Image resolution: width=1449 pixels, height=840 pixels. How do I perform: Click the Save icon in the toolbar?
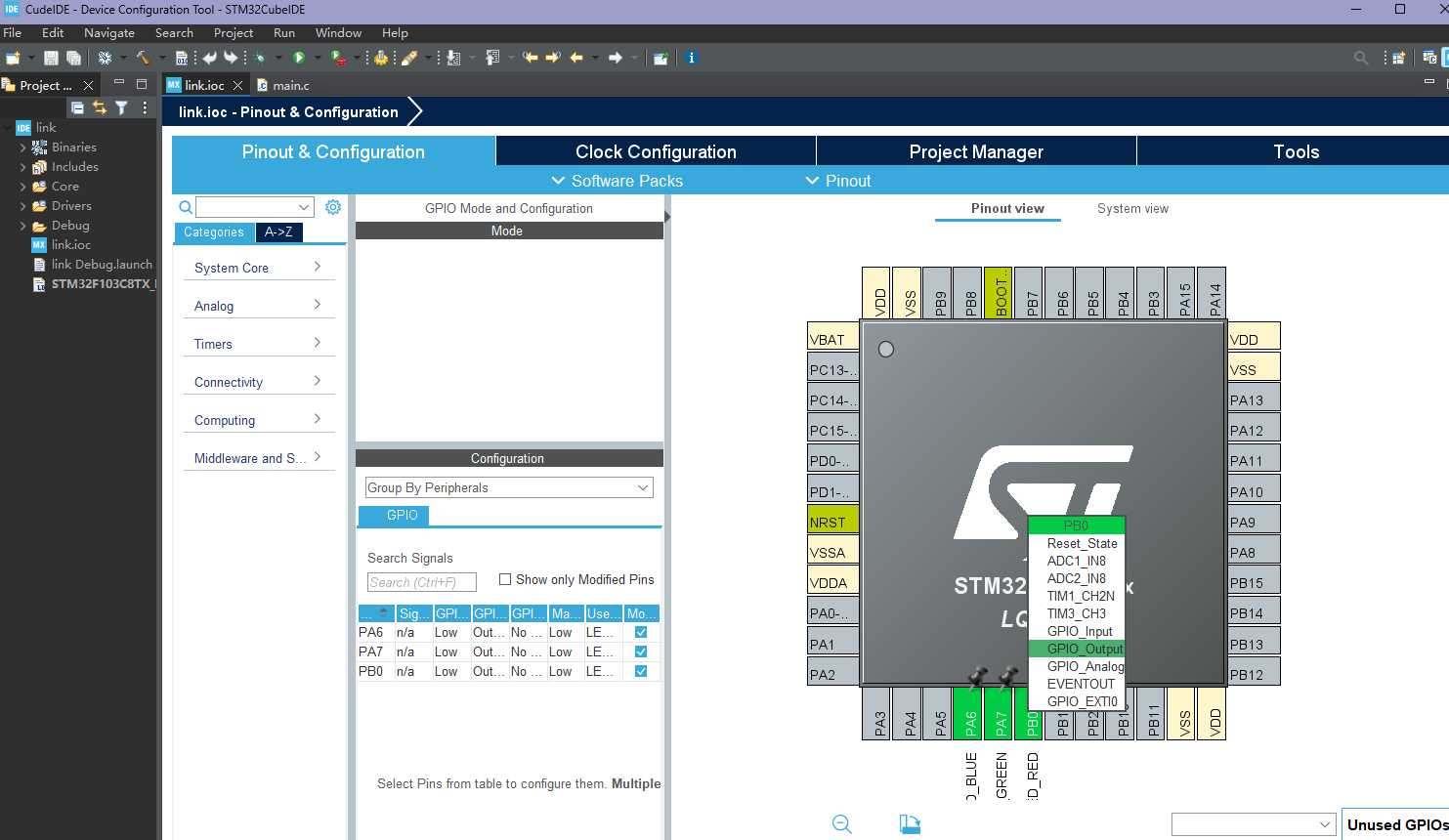51,59
